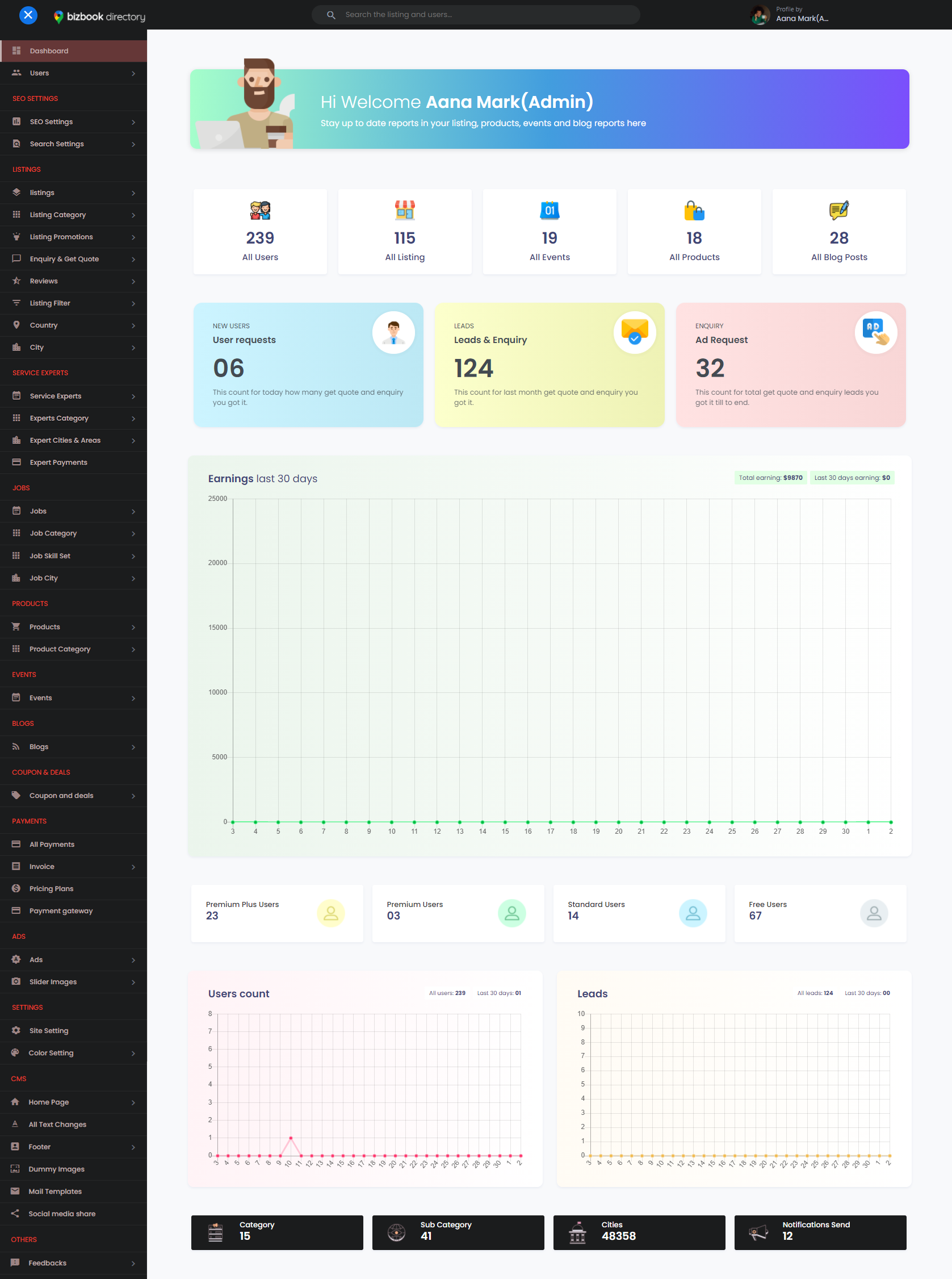Open the search magnifier in top bar
This screenshot has width=952, height=1279.
click(x=331, y=14)
